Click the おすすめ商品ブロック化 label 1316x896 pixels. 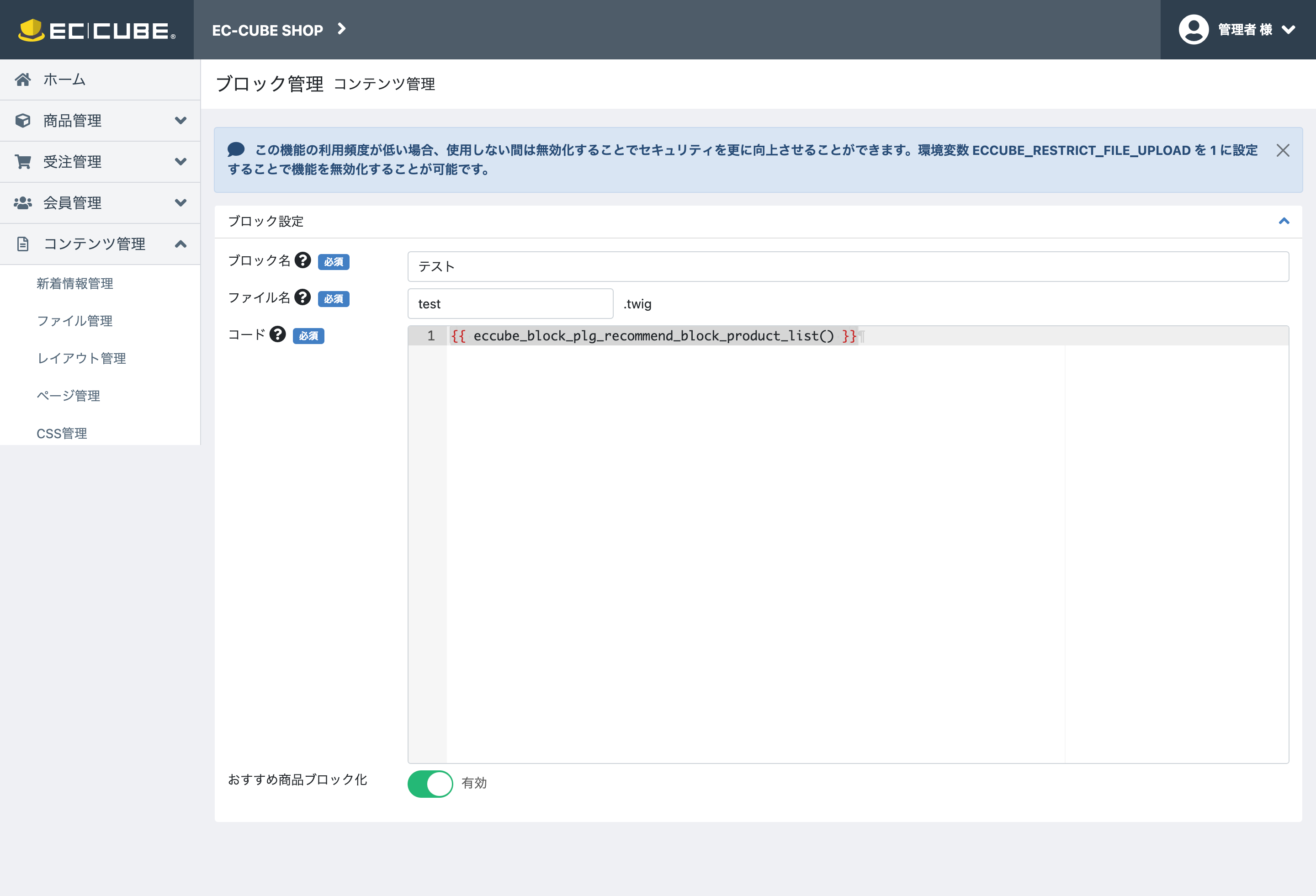pyautogui.click(x=297, y=779)
